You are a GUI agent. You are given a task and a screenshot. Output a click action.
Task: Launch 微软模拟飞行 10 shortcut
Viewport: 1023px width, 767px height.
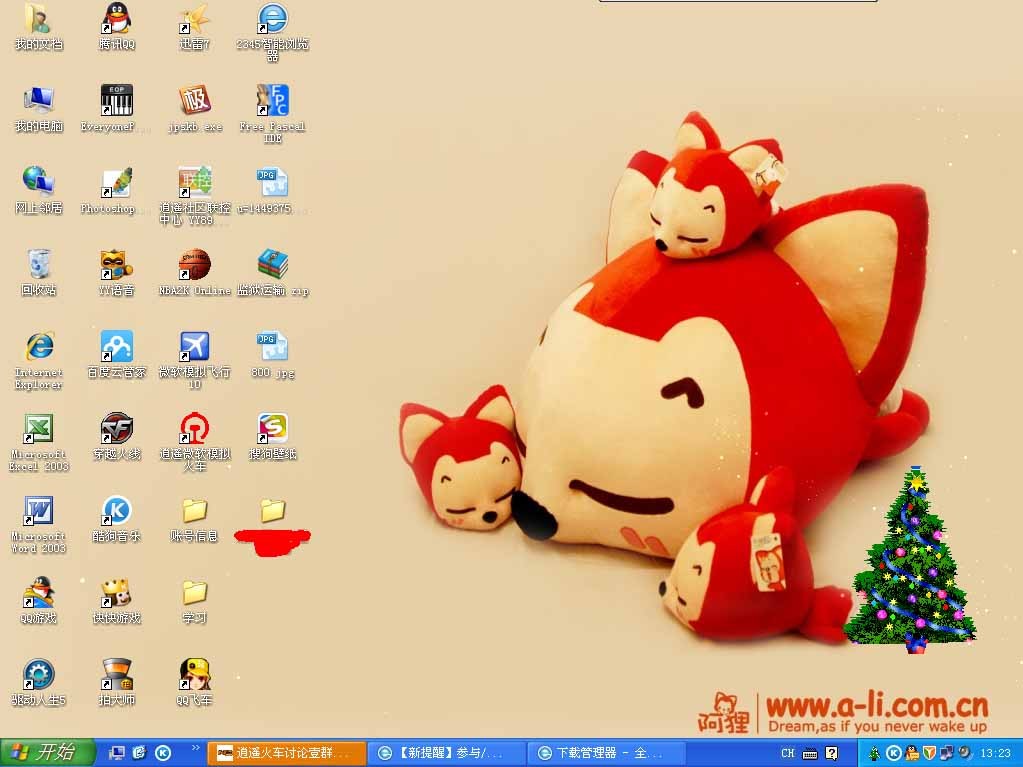pyautogui.click(x=194, y=347)
